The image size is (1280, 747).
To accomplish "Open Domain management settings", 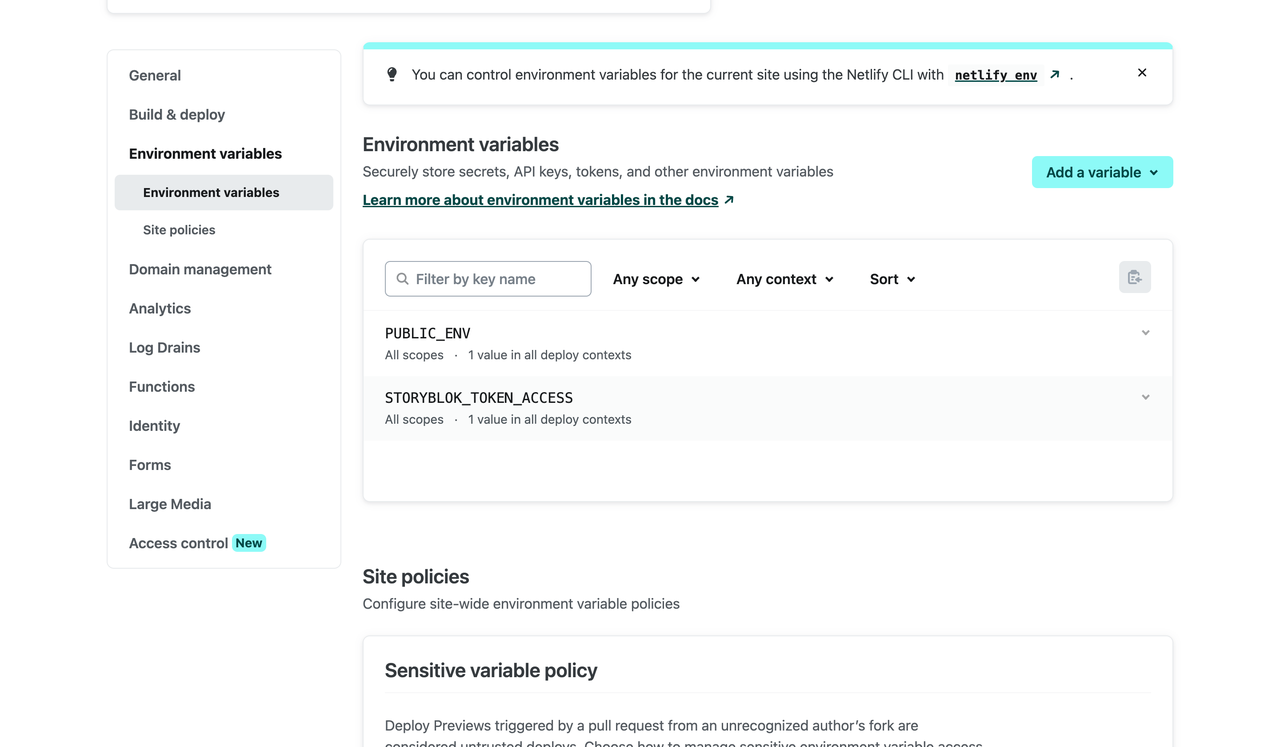I will (x=200, y=269).
